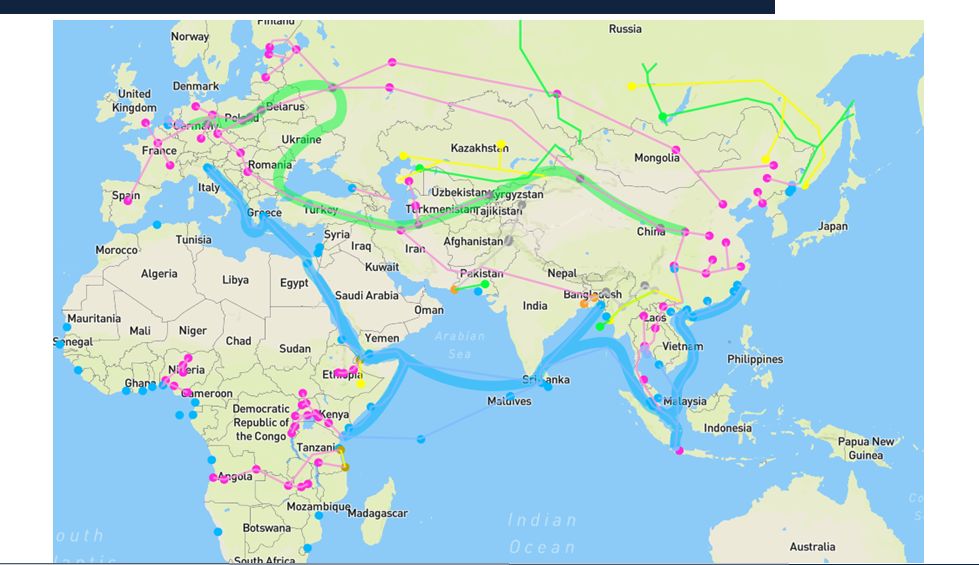Select the yellow marker above the Kazakhstan label

[x=501, y=144]
